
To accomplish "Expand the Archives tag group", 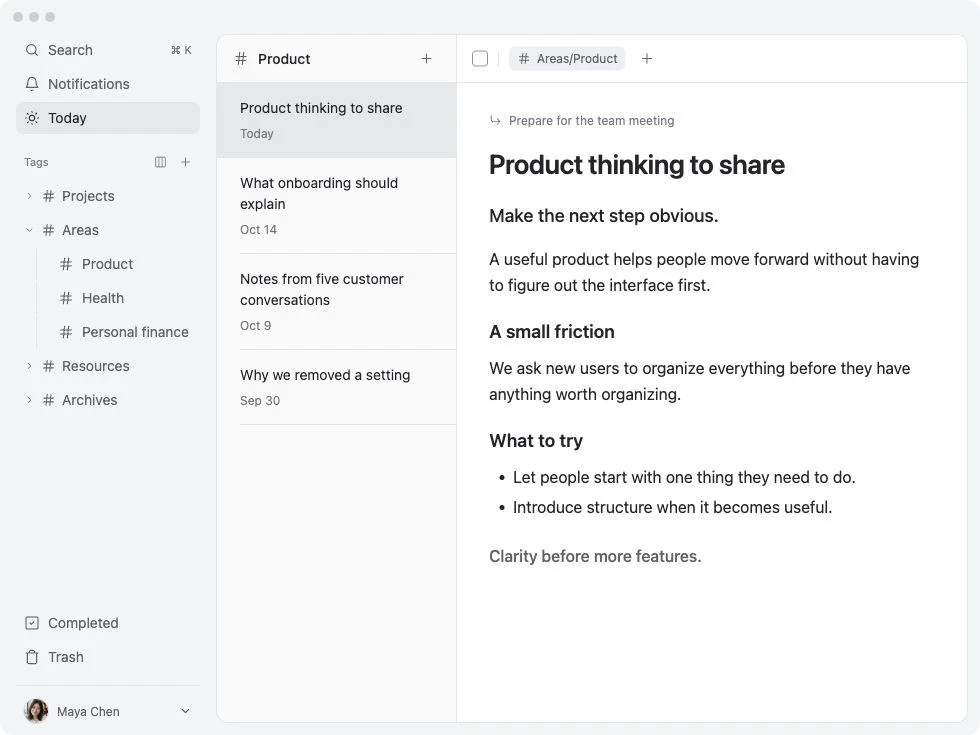I will tap(29, 400).
